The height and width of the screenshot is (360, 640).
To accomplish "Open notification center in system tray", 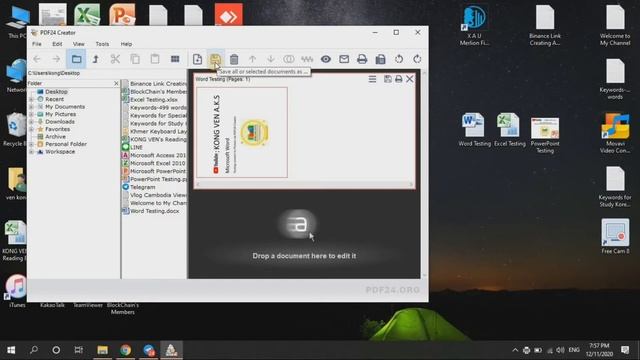I will (625, 350).
